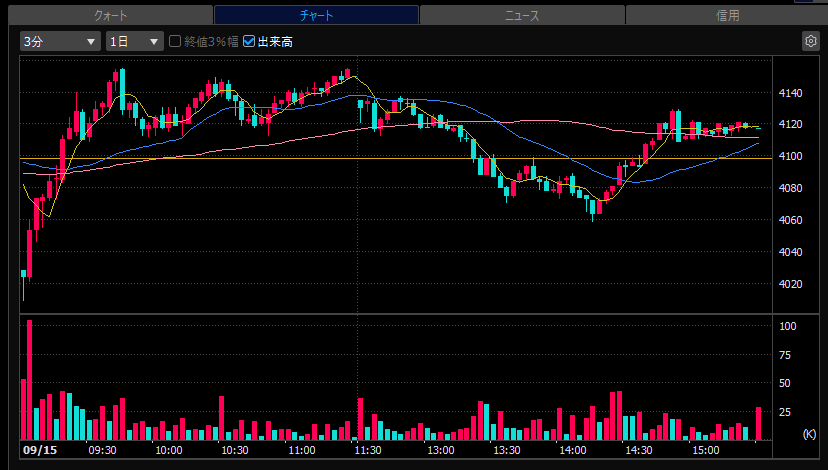The image size is (828, 470).
Task: Click the 14:30 time axis label
Action: point(639,450)
